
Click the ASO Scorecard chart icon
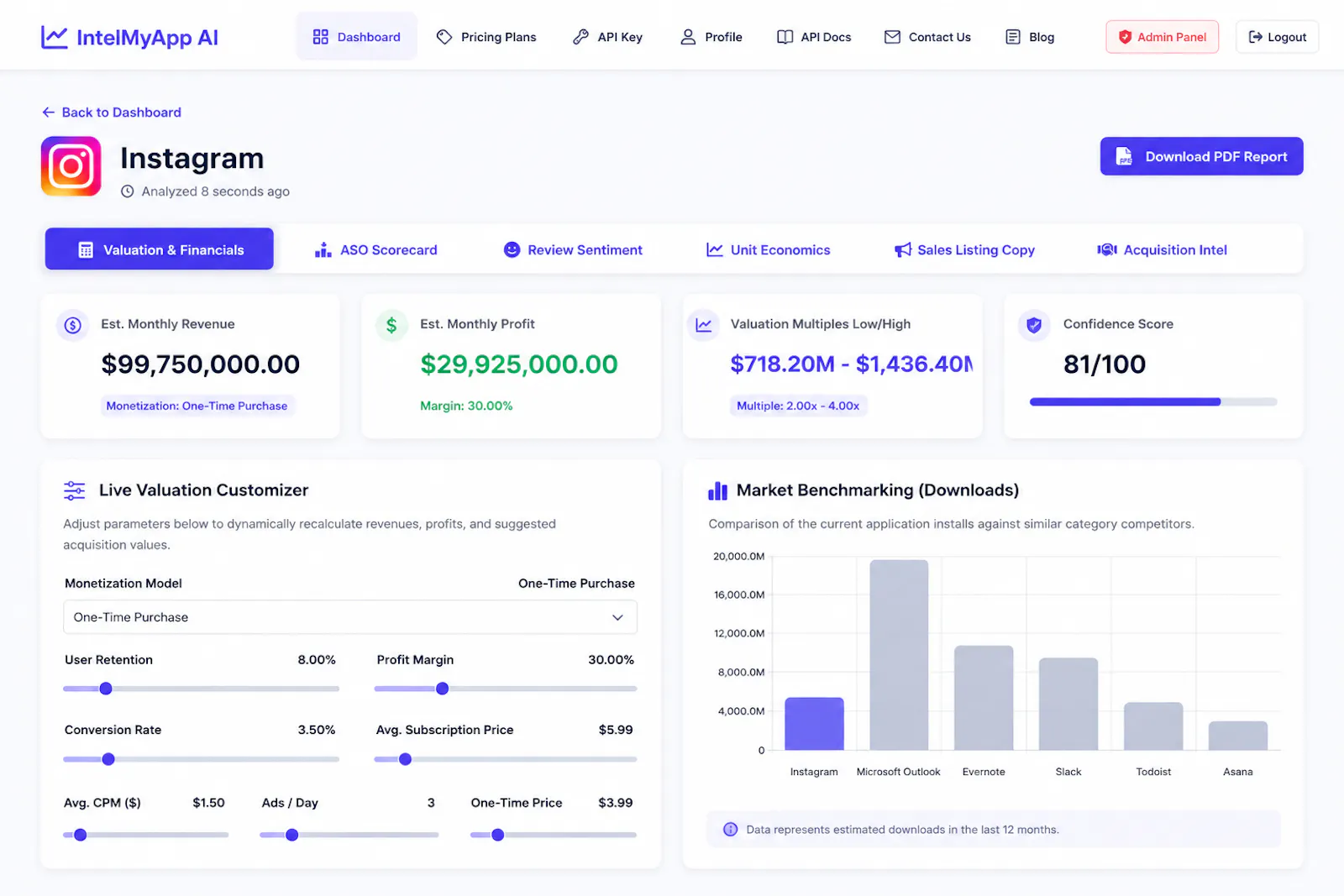click(x=323, y=249)
